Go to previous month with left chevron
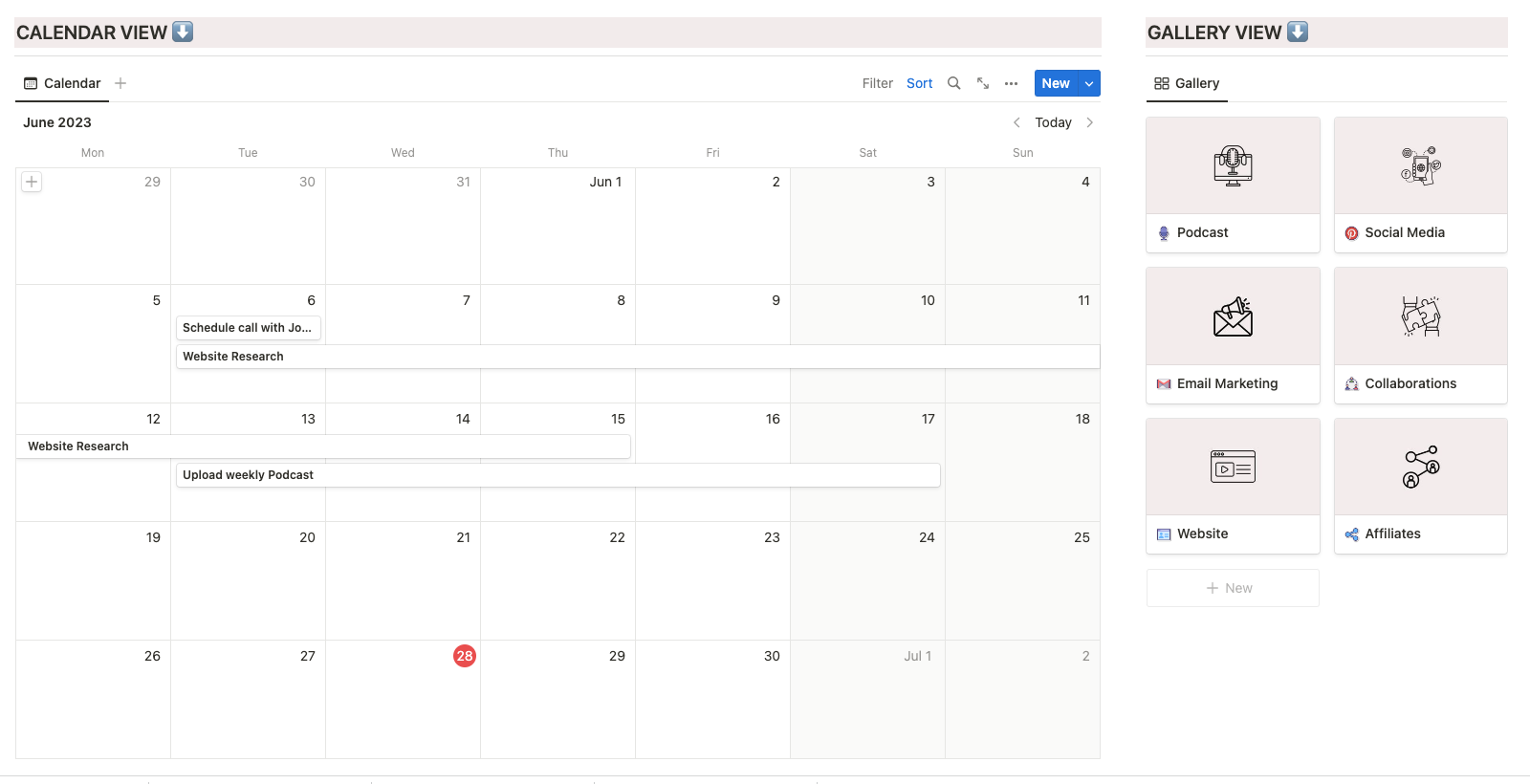Viewport: 1530px width, 784px height. click(x=1016, y=122)
